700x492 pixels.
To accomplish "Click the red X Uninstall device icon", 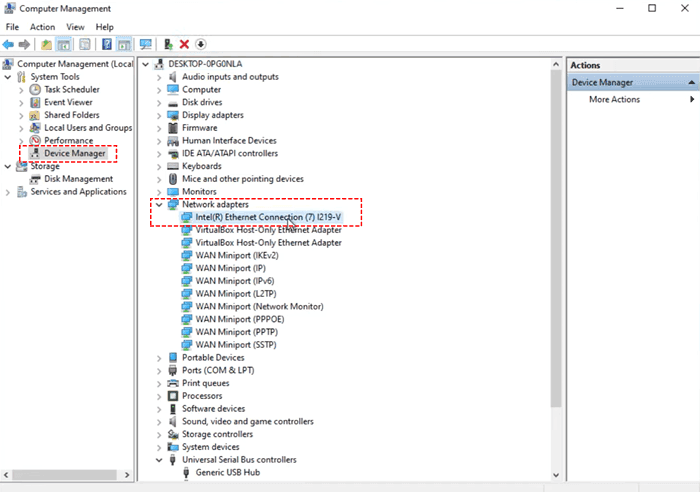I will pos(184,44).
